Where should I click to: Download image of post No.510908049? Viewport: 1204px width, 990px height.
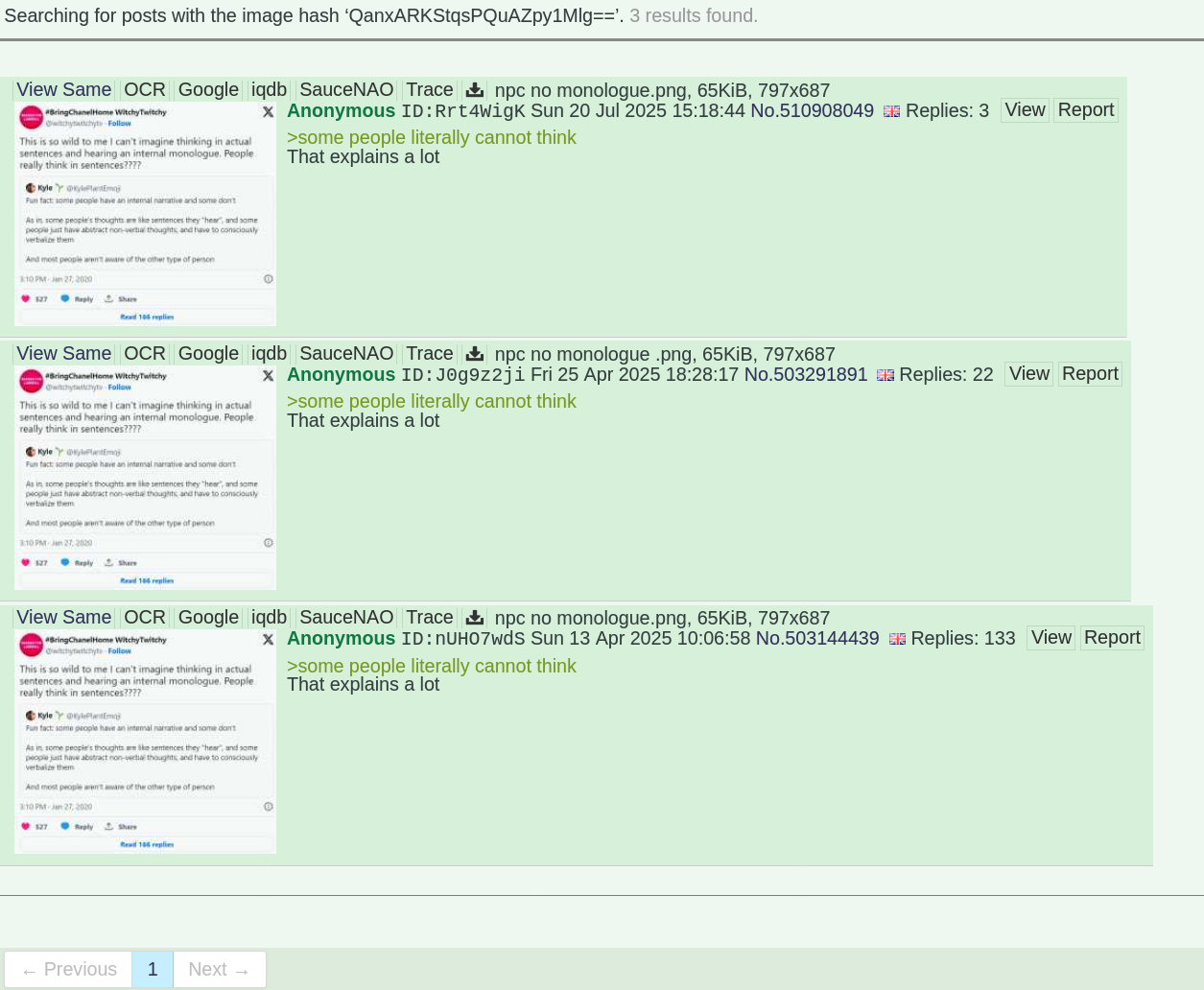[x=474, y=90]
